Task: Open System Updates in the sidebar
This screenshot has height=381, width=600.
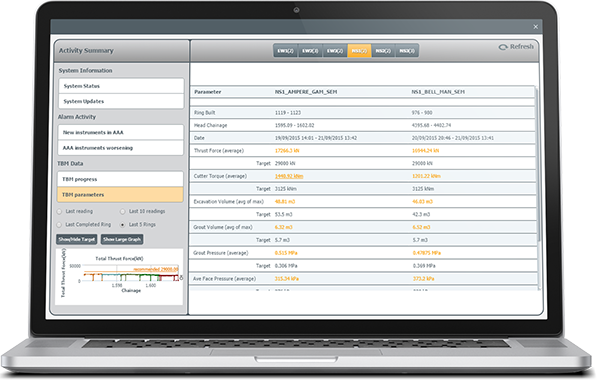Action: coord(121,101)
